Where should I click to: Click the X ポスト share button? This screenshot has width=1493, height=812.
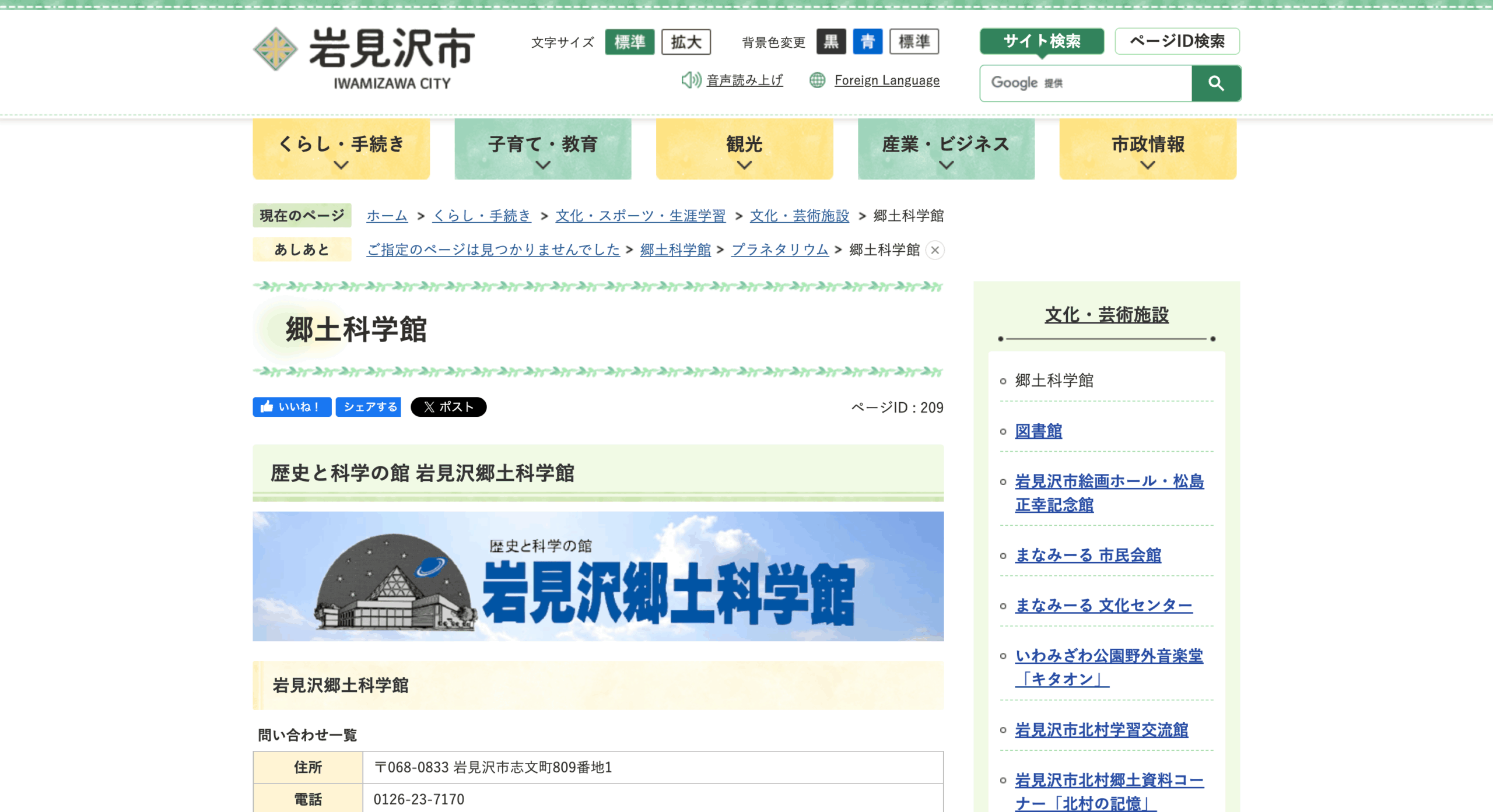(448, 407)
